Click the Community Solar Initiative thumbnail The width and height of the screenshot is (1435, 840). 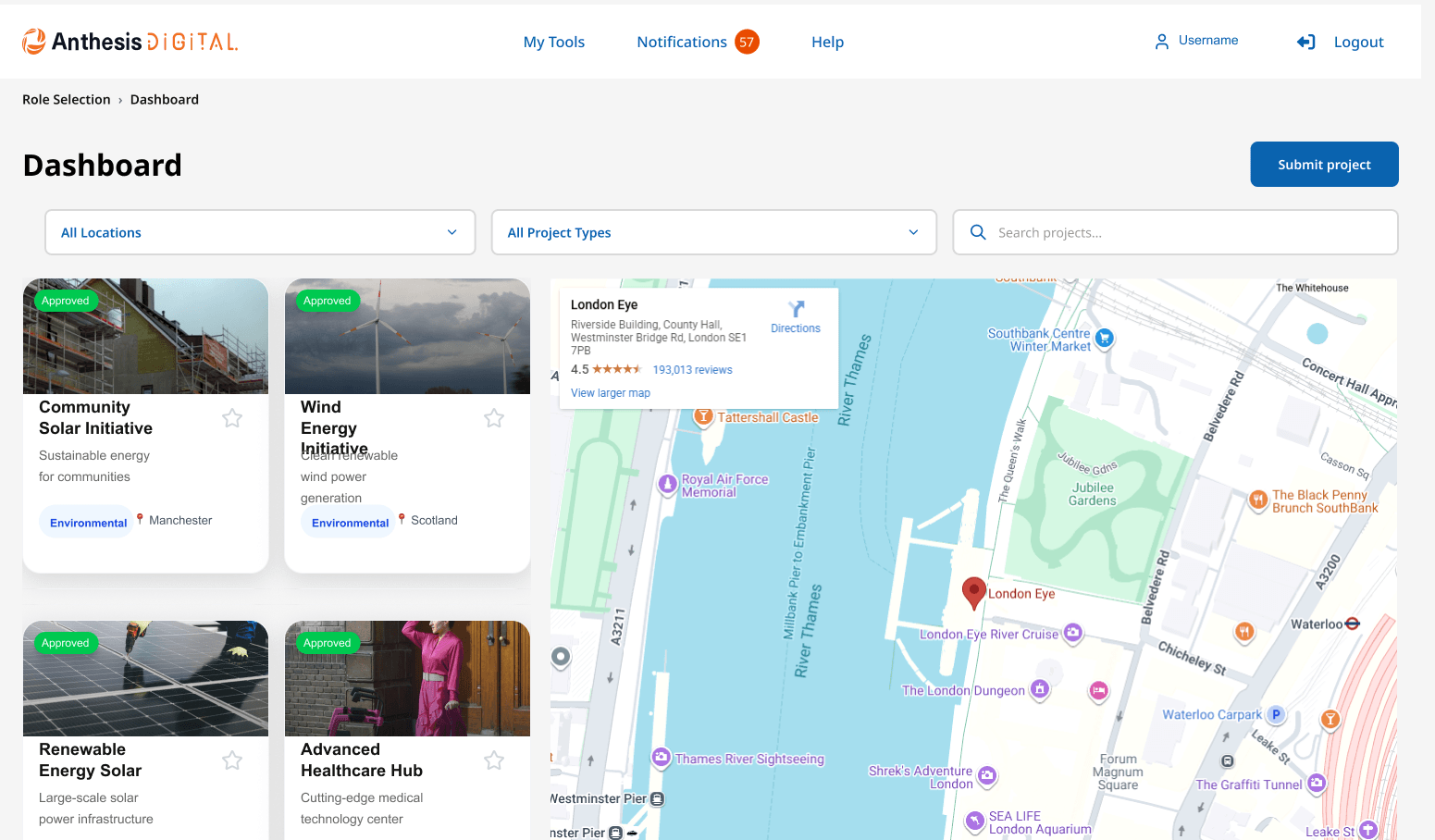click(x=145, y=336)
